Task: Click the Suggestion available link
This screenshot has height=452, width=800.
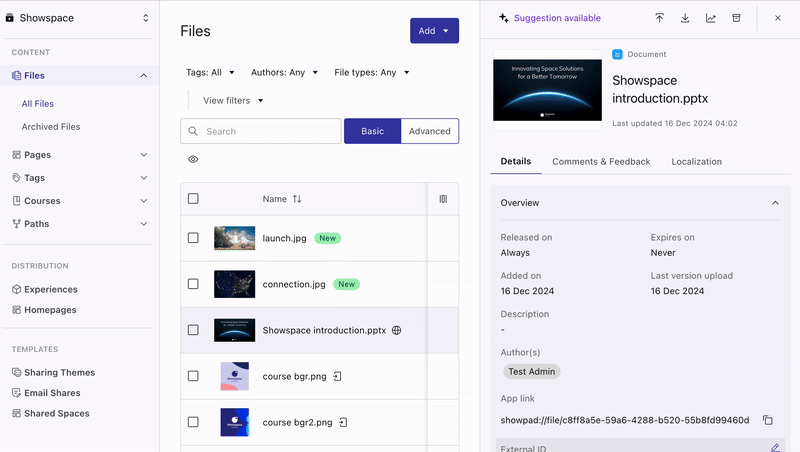Action: coord(557,18)
